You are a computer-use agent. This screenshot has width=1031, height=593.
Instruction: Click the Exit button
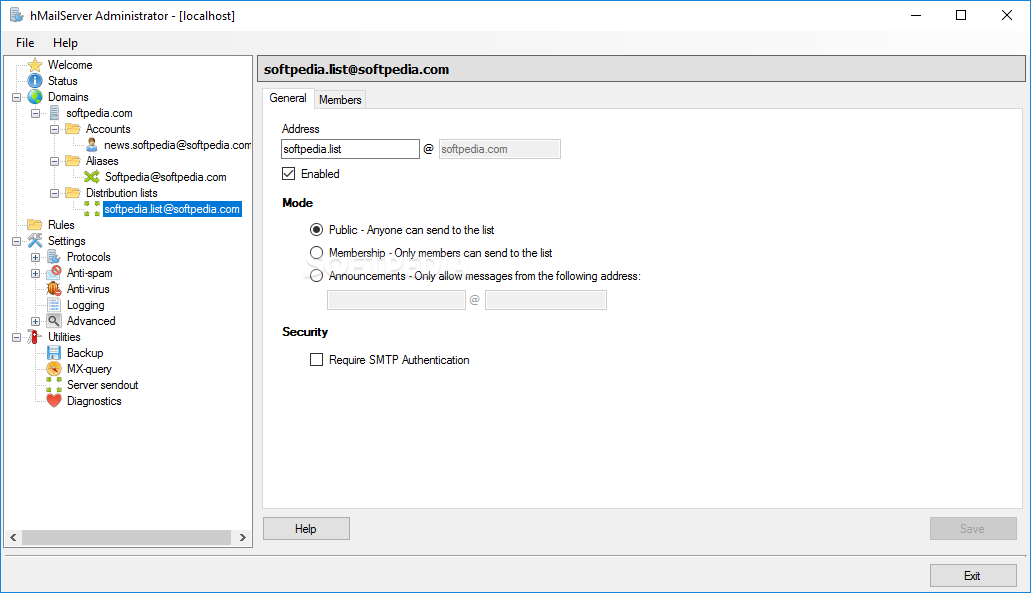[x=972, y=576]
